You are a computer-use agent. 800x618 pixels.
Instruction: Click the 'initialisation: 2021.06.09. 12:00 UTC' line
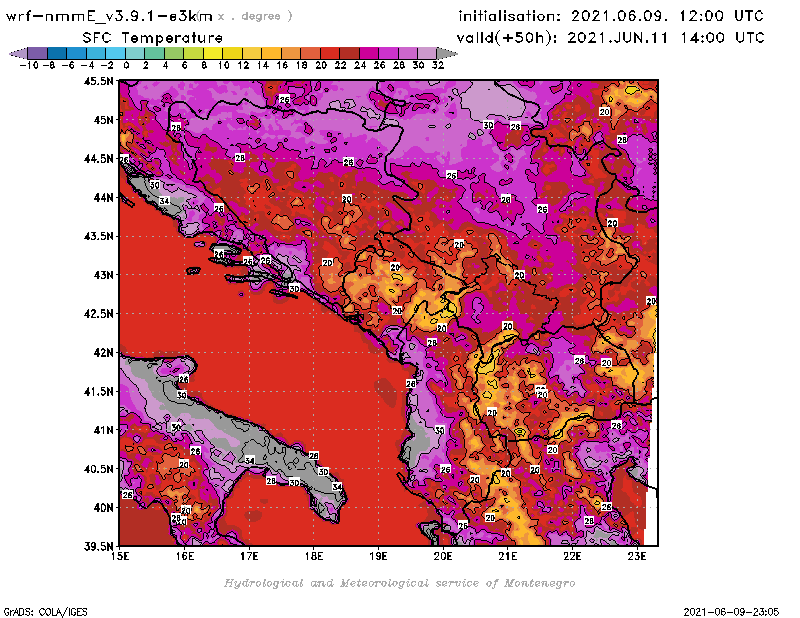click(611, 16)
